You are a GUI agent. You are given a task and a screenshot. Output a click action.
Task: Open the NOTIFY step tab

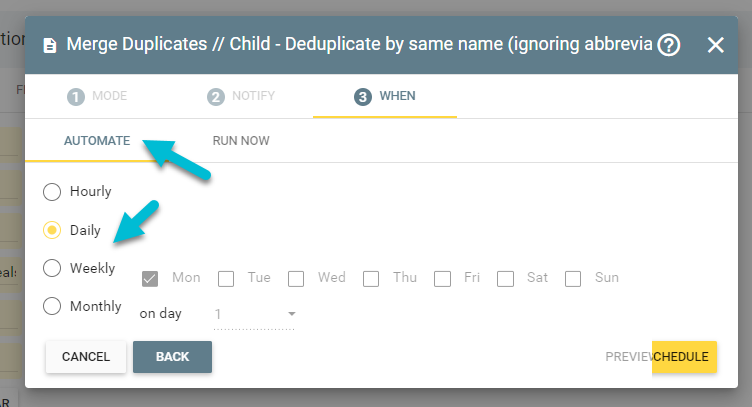click(x=241, y=96)
